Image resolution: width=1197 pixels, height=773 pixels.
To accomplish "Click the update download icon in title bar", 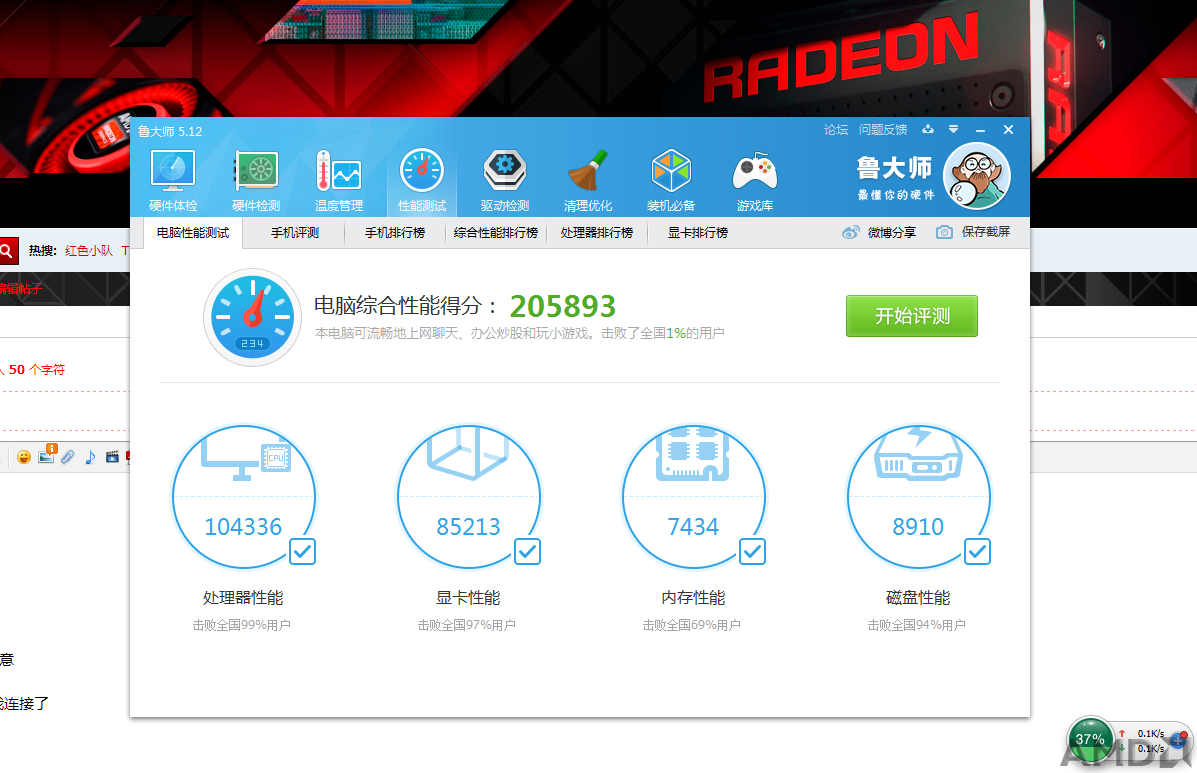I will coord(928,129).
